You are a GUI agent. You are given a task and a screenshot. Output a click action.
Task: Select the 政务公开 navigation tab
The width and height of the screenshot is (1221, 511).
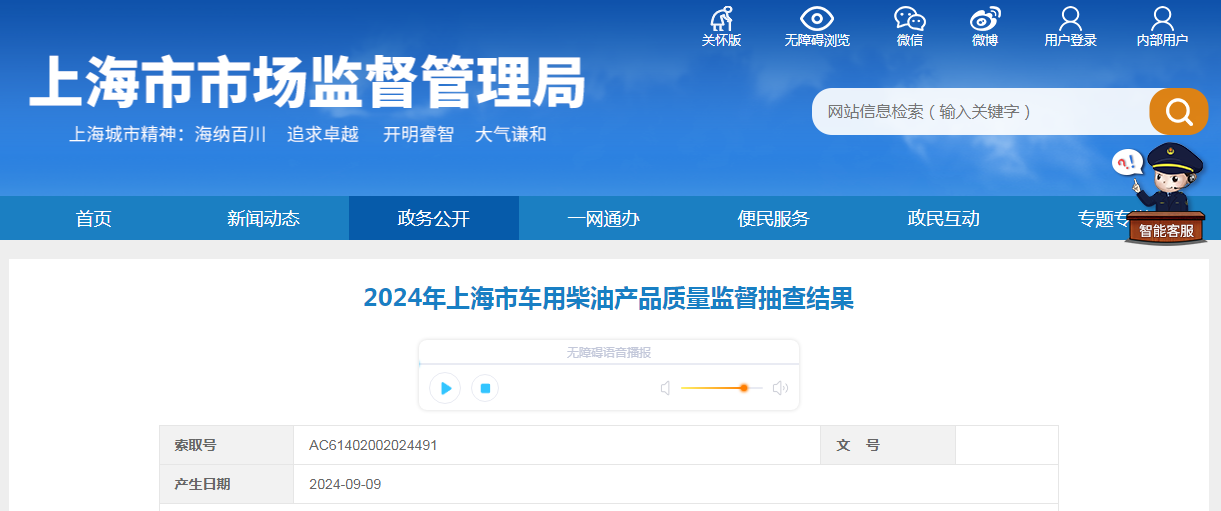click(x=434, y=218)
